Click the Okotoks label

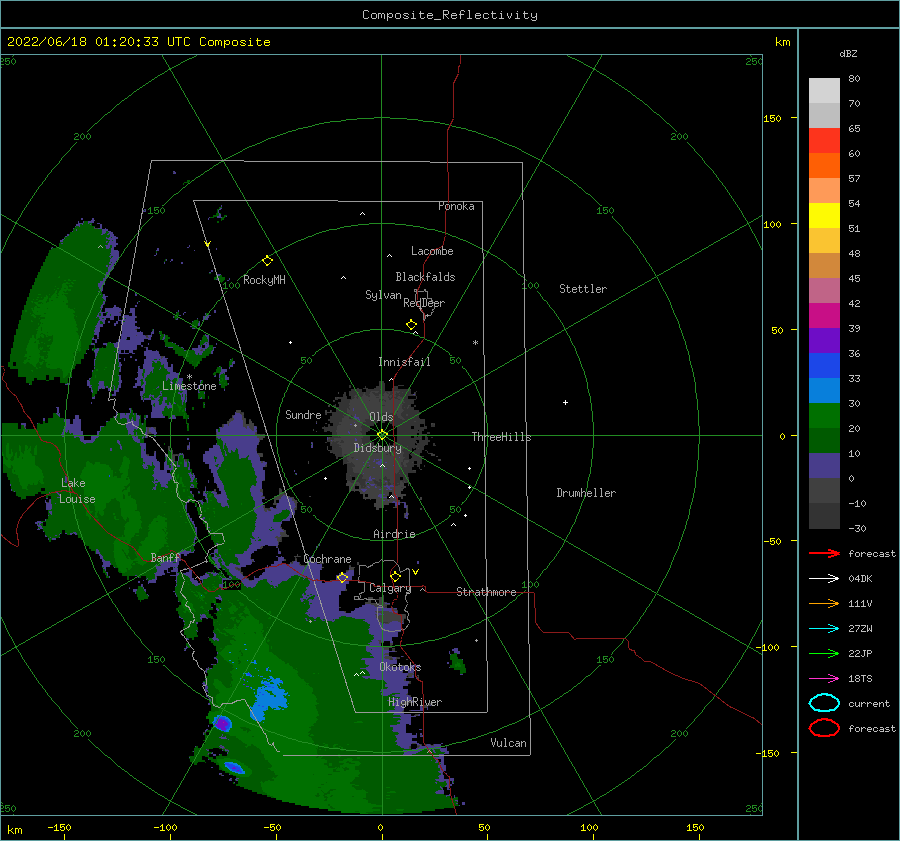point(400,667)
